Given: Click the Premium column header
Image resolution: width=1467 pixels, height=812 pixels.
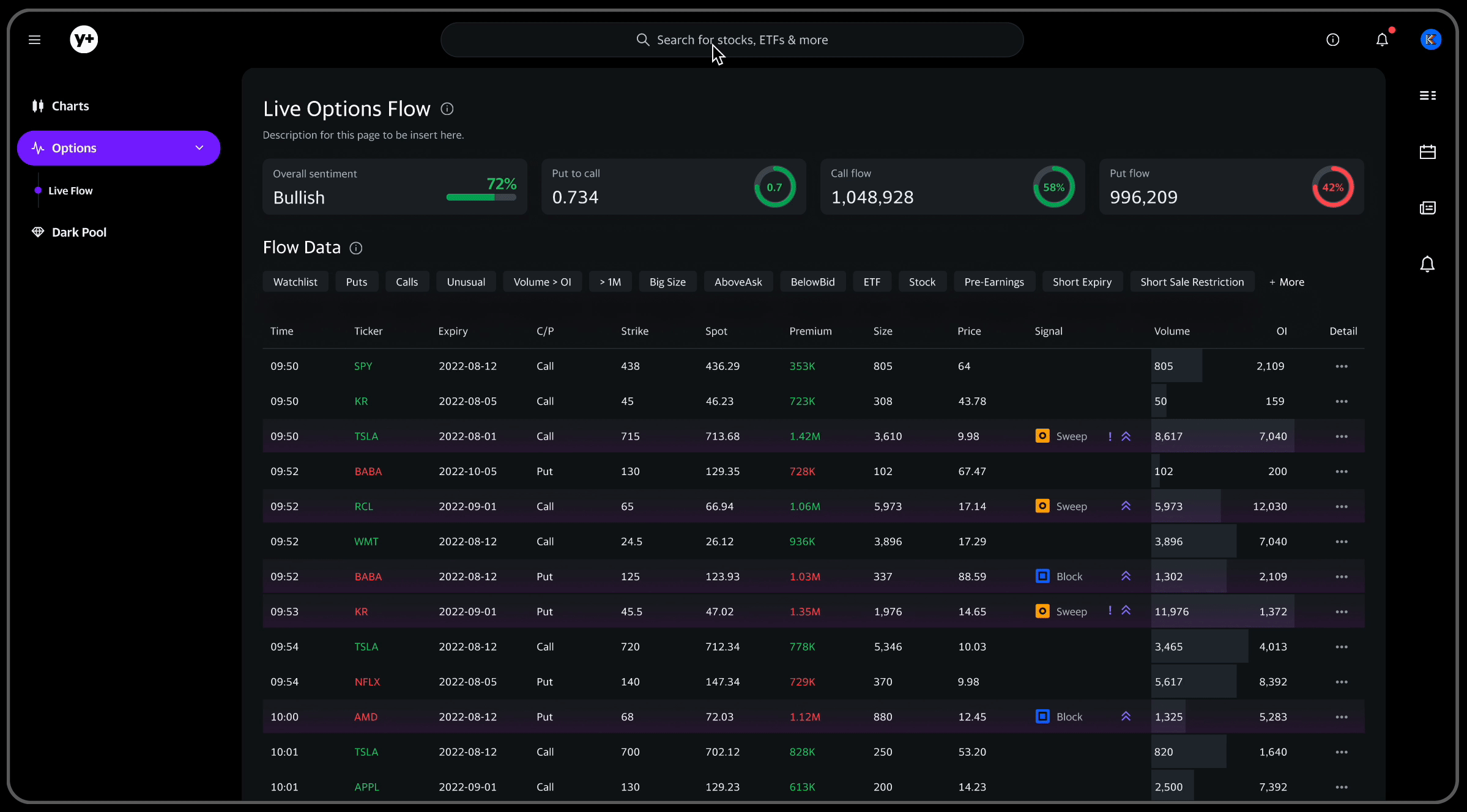Looking at the screenshot, I should (x=811, y=331).
